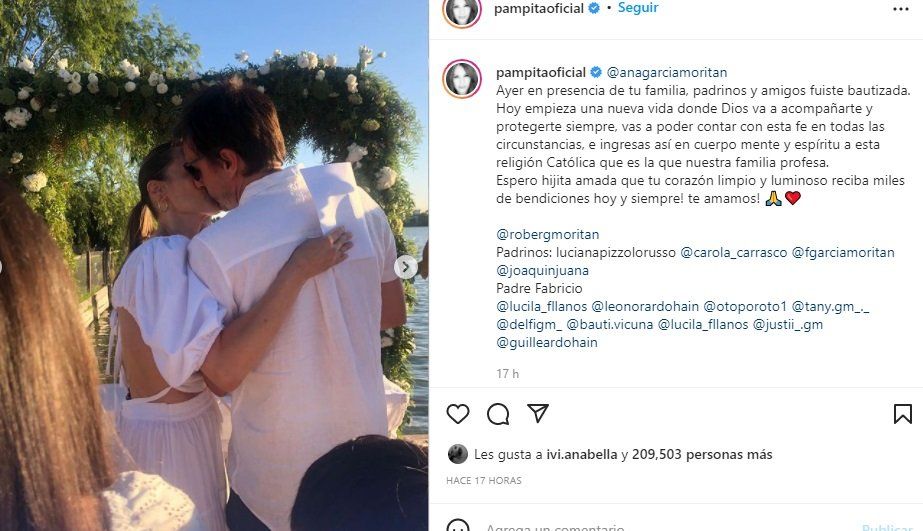This screenshot has width=923, height=531.
Task: Save the post with the bookmark icon
Action: tap(902, 414)
